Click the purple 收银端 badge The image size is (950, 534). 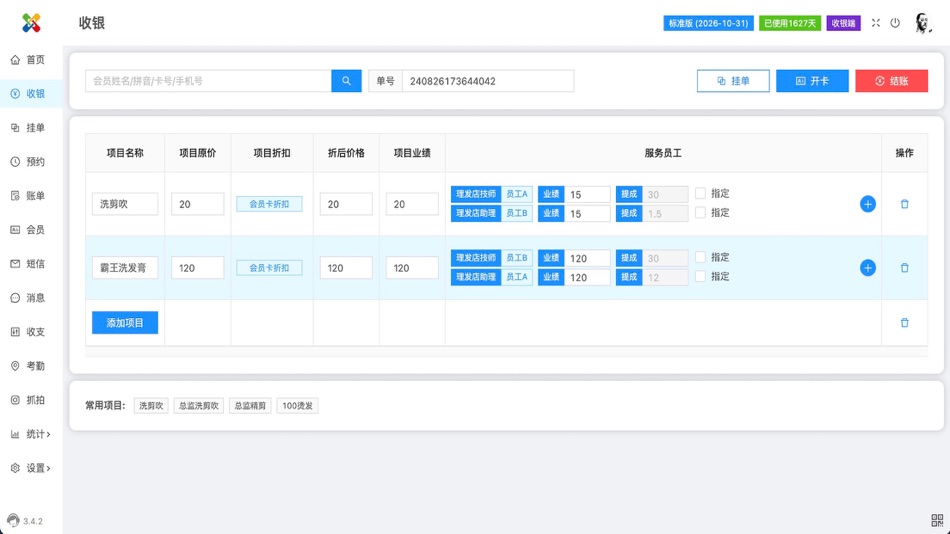click(x=843, y=23)
